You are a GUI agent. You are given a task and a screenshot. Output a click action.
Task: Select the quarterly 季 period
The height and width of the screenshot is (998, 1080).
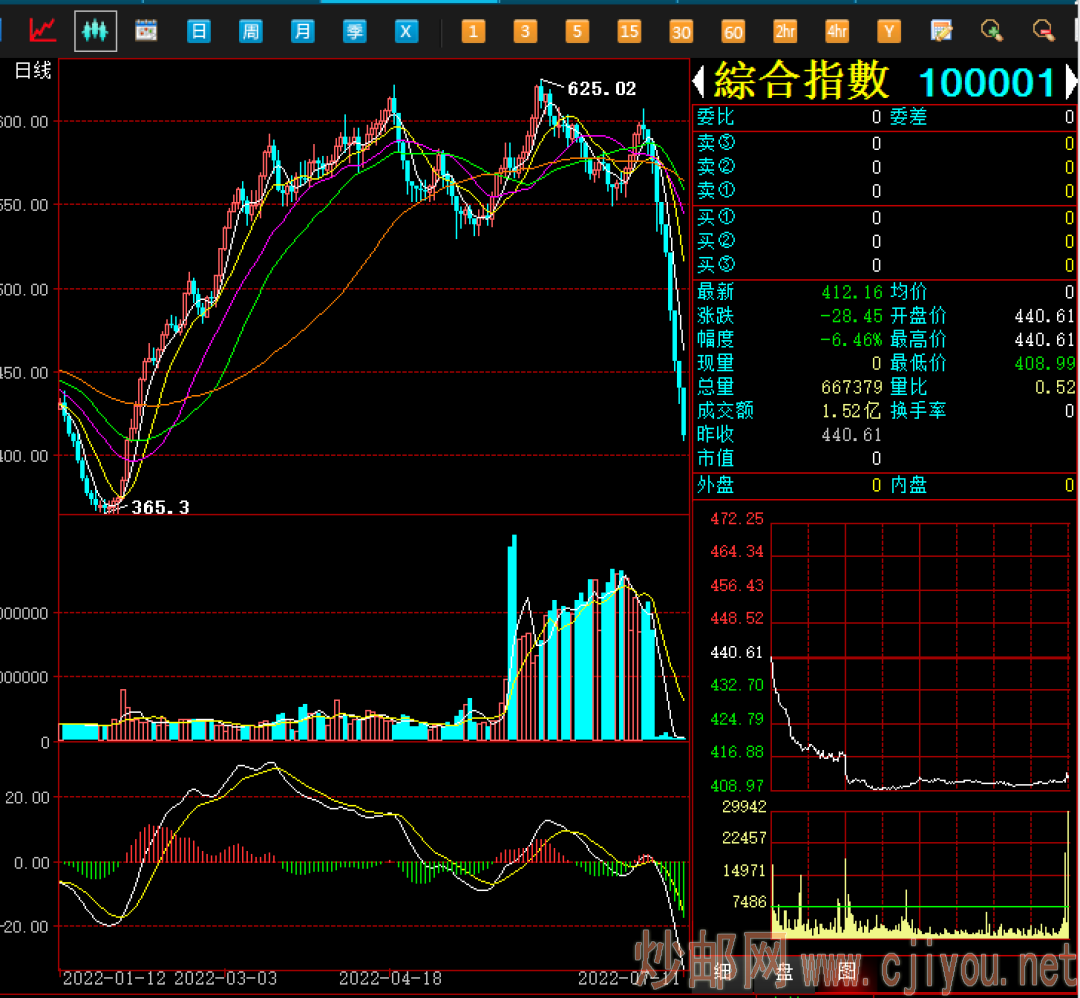pos(354,31)
